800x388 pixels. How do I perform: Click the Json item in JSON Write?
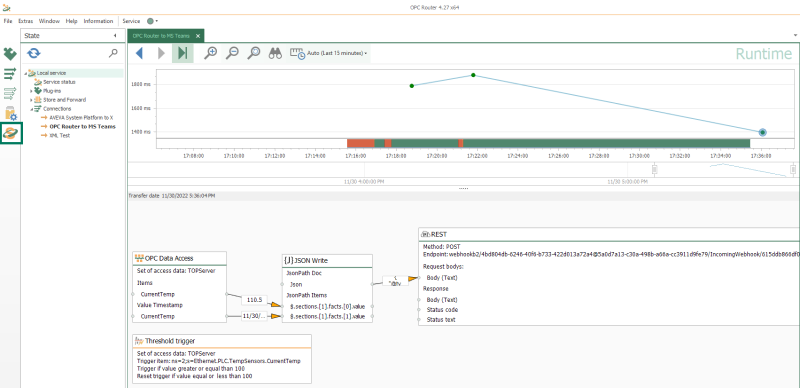coord(296,284)
